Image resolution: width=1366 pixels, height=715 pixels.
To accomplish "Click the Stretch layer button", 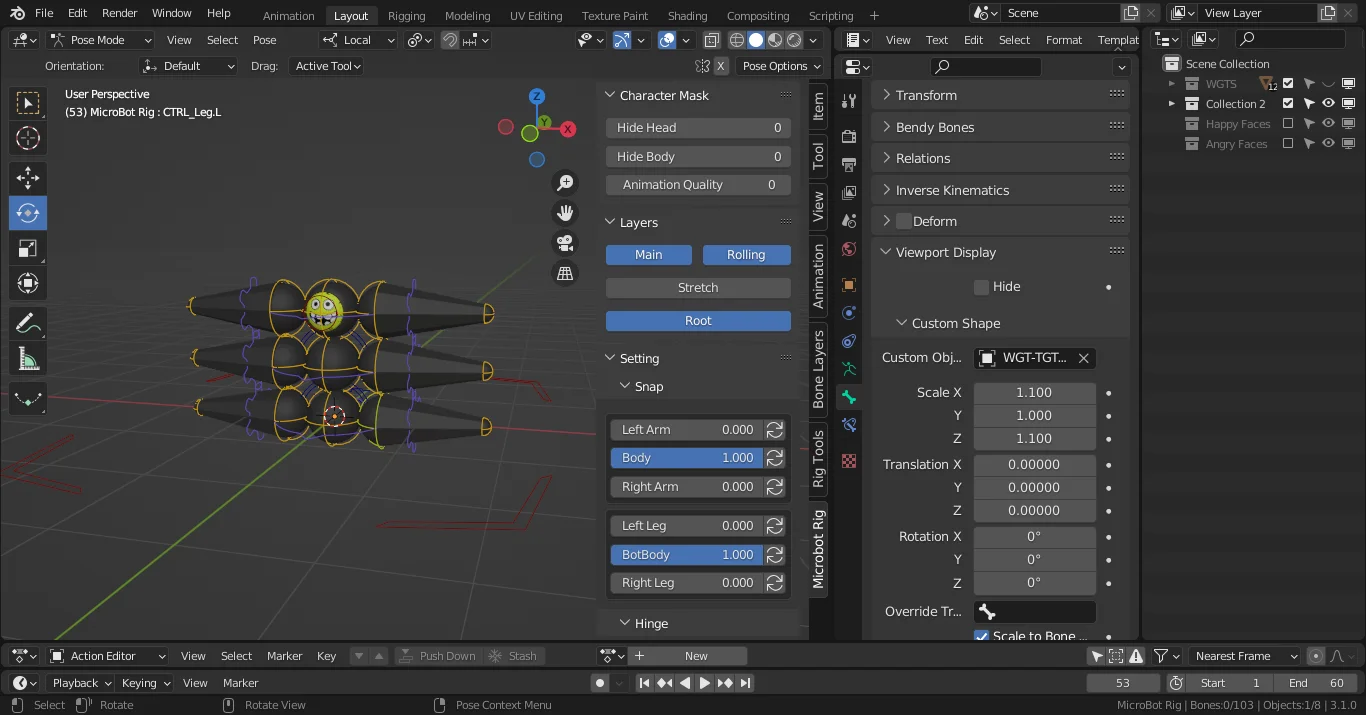I will (697, 287).
